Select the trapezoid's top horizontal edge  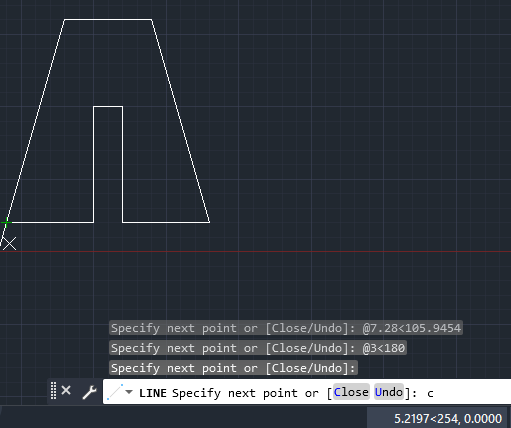point(108,20)
